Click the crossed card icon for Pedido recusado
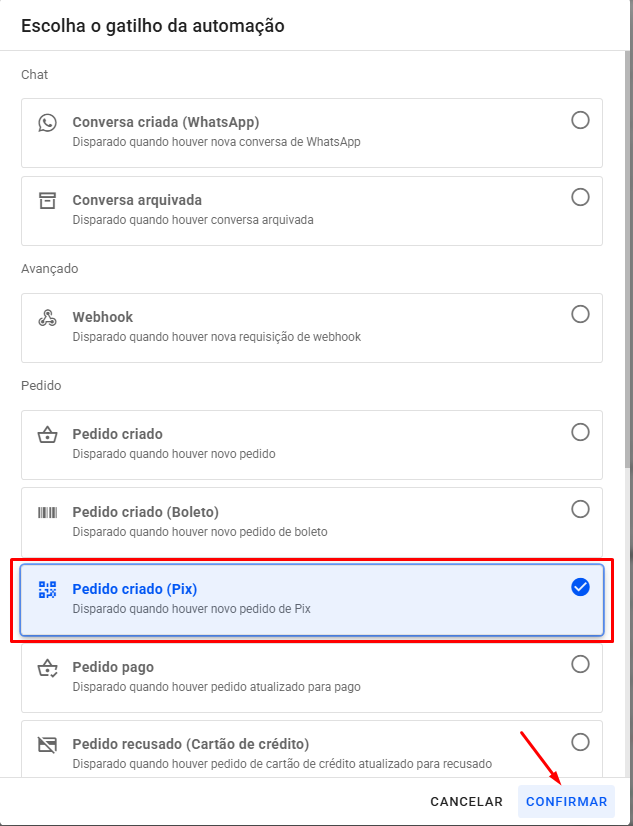The image size is (633, 826). click(48, 744)
